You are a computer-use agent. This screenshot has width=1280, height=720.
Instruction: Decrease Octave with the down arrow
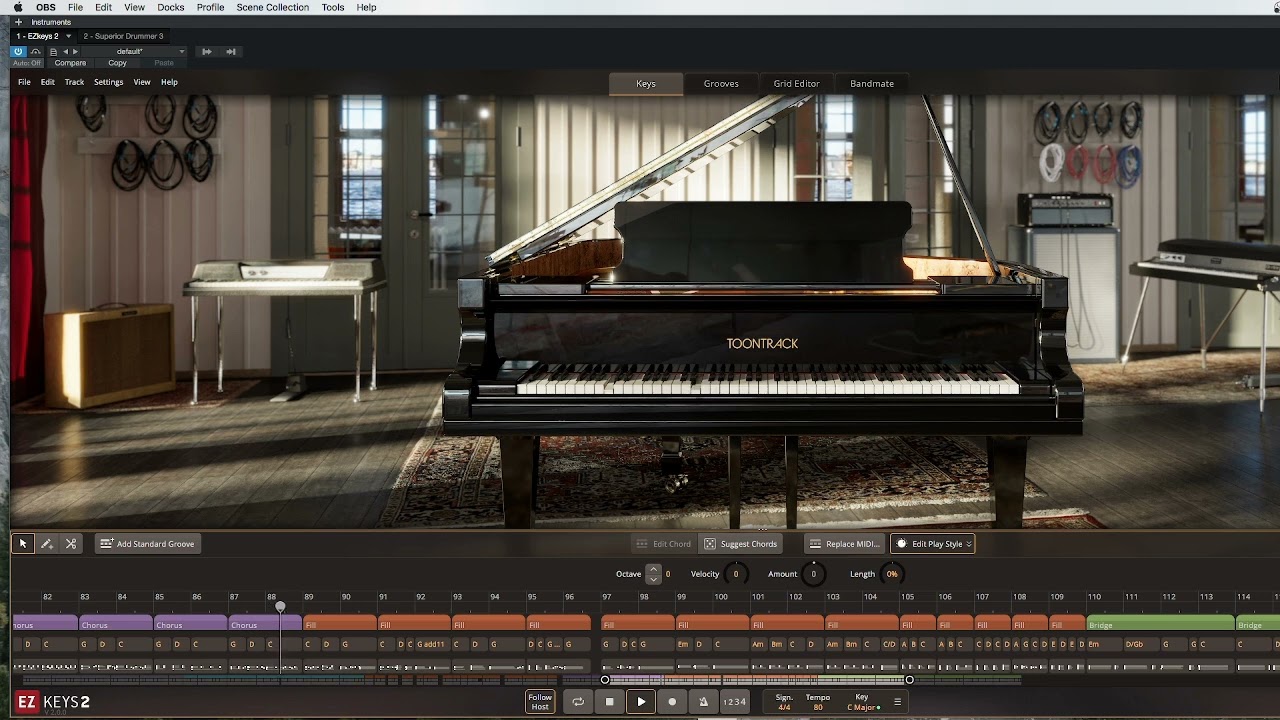[653, 579]
